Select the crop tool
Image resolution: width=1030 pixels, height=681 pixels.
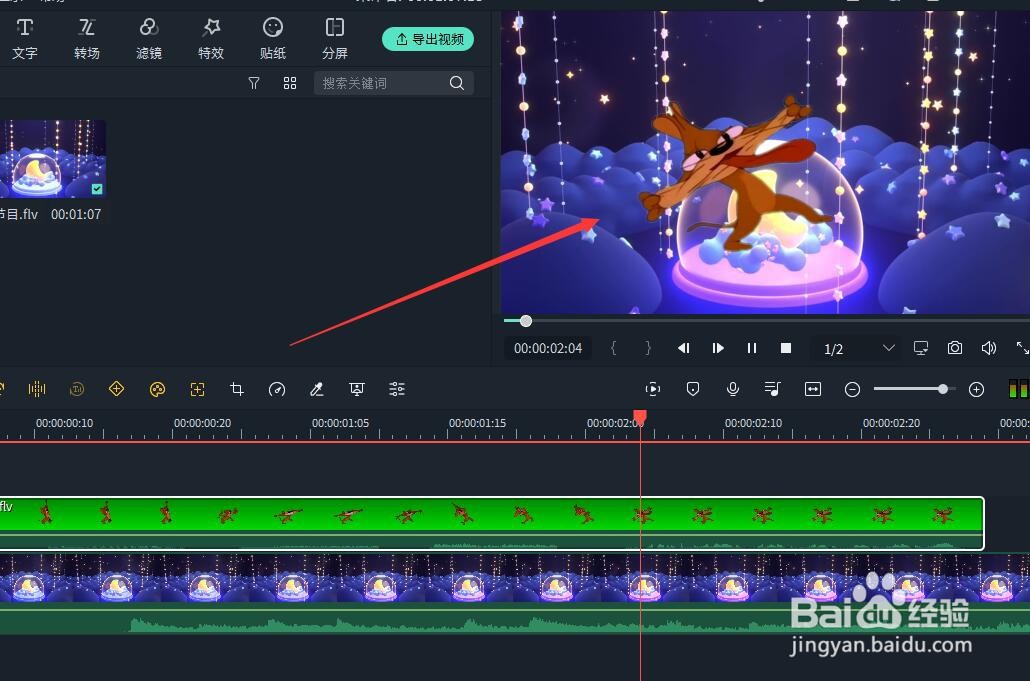[237, 389]
